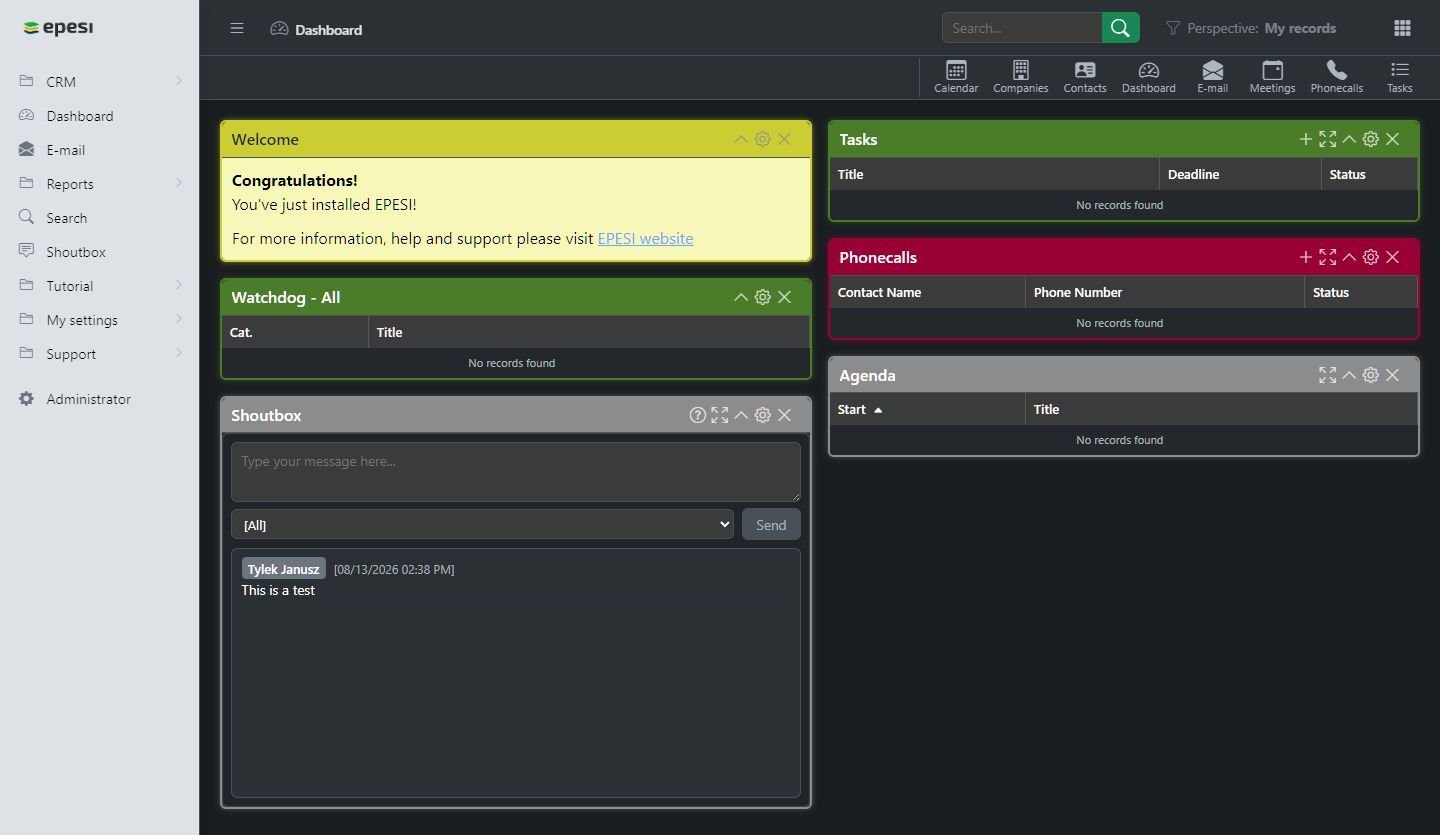Screen dimensions: 1440x835
Task: Sort Agenda by Start column
Action: tap(926, 409)
